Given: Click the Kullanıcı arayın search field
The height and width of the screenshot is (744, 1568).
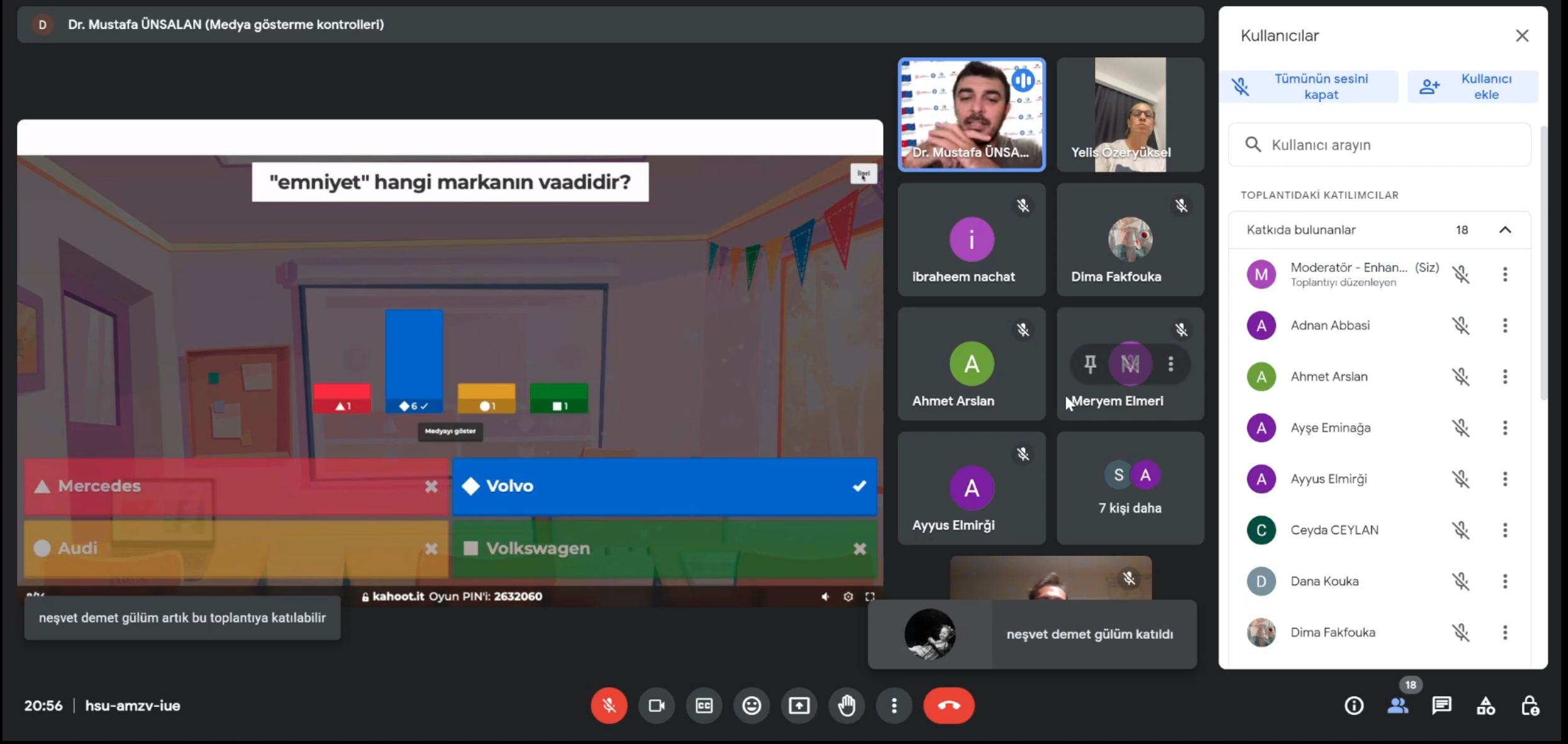Looking at the screenshot, I should (x=1379, y=145).
